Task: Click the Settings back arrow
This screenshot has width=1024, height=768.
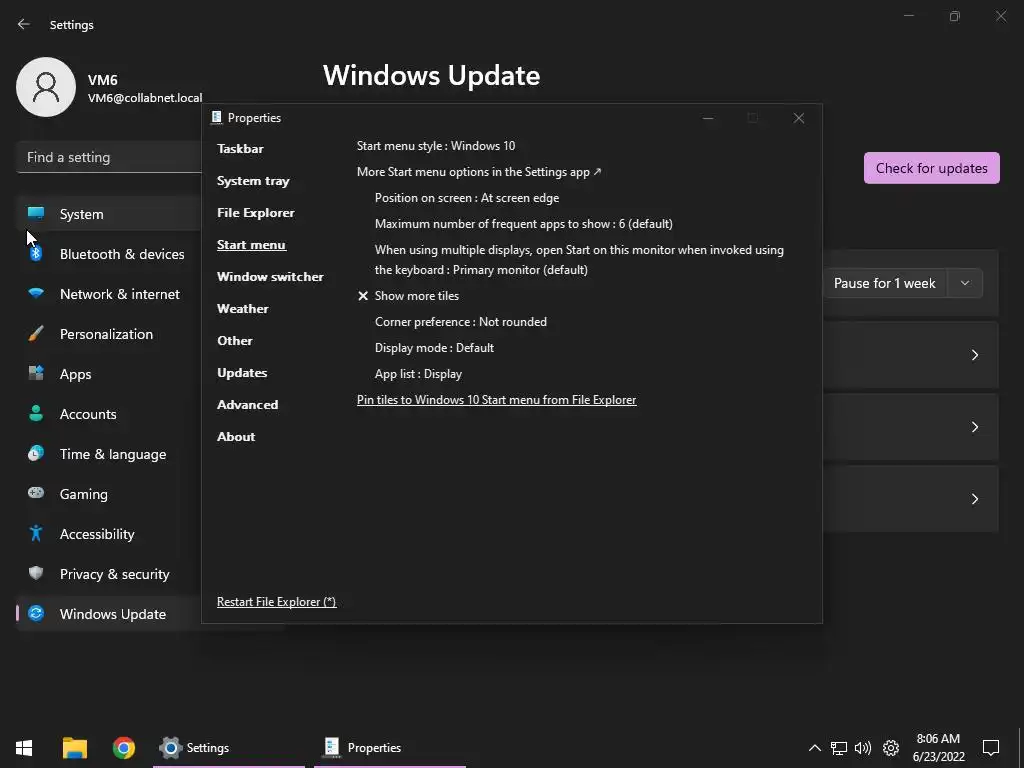Action: 24,24
